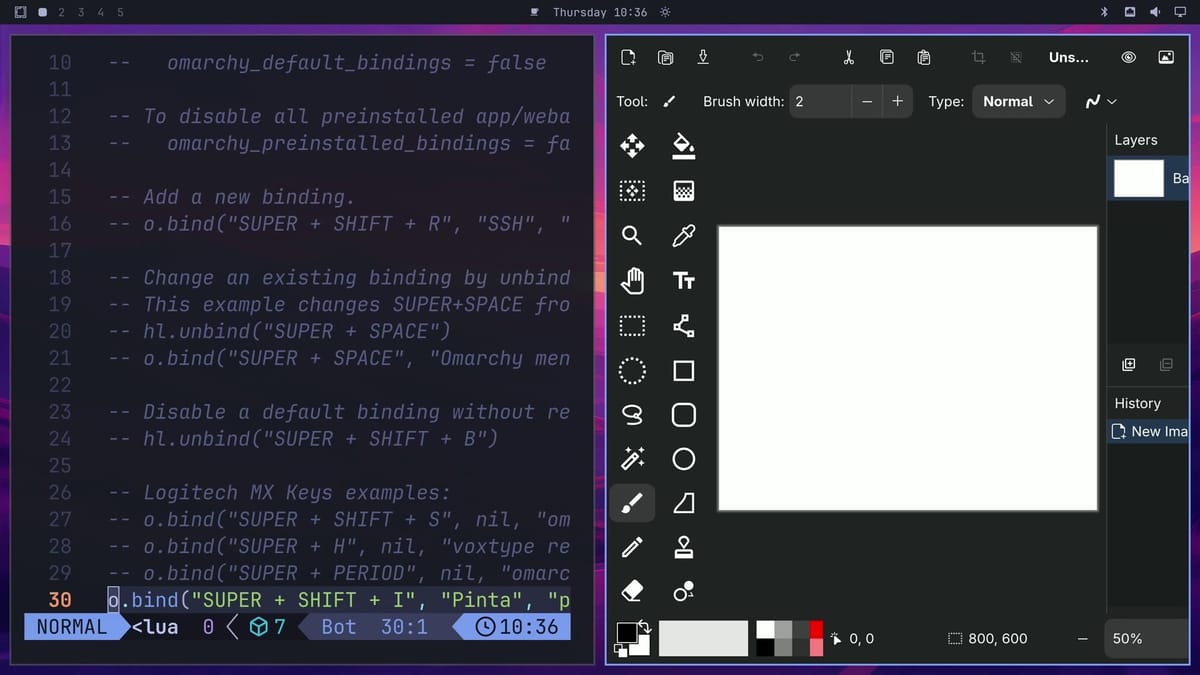Viewport: 1200px width, 675px height.
Task: Pick the pink palette swatch
Action: 816,647
